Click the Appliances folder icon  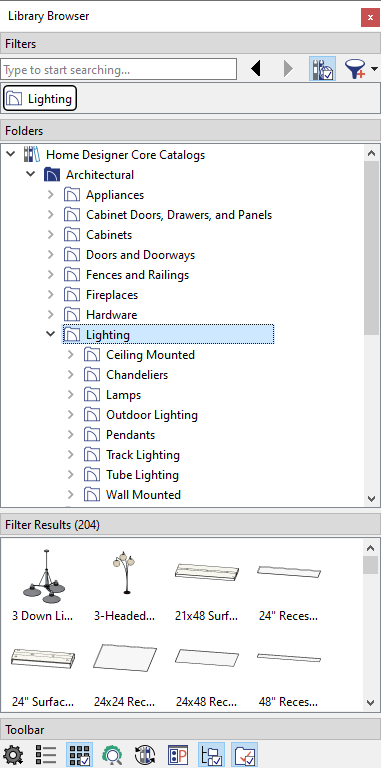[x=72, y=195]
